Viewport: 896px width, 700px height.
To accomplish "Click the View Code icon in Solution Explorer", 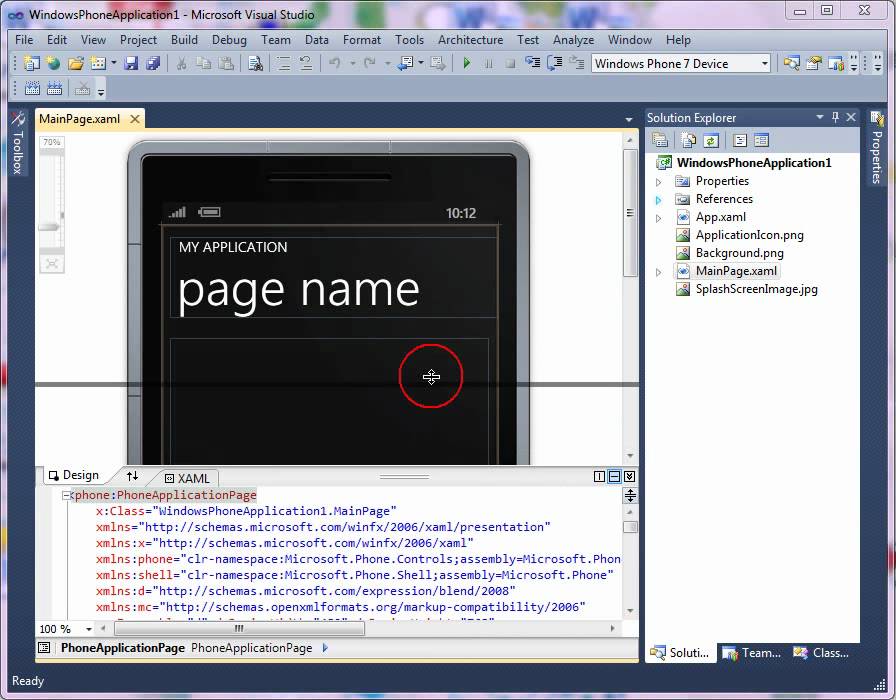I will click(740, 140).
